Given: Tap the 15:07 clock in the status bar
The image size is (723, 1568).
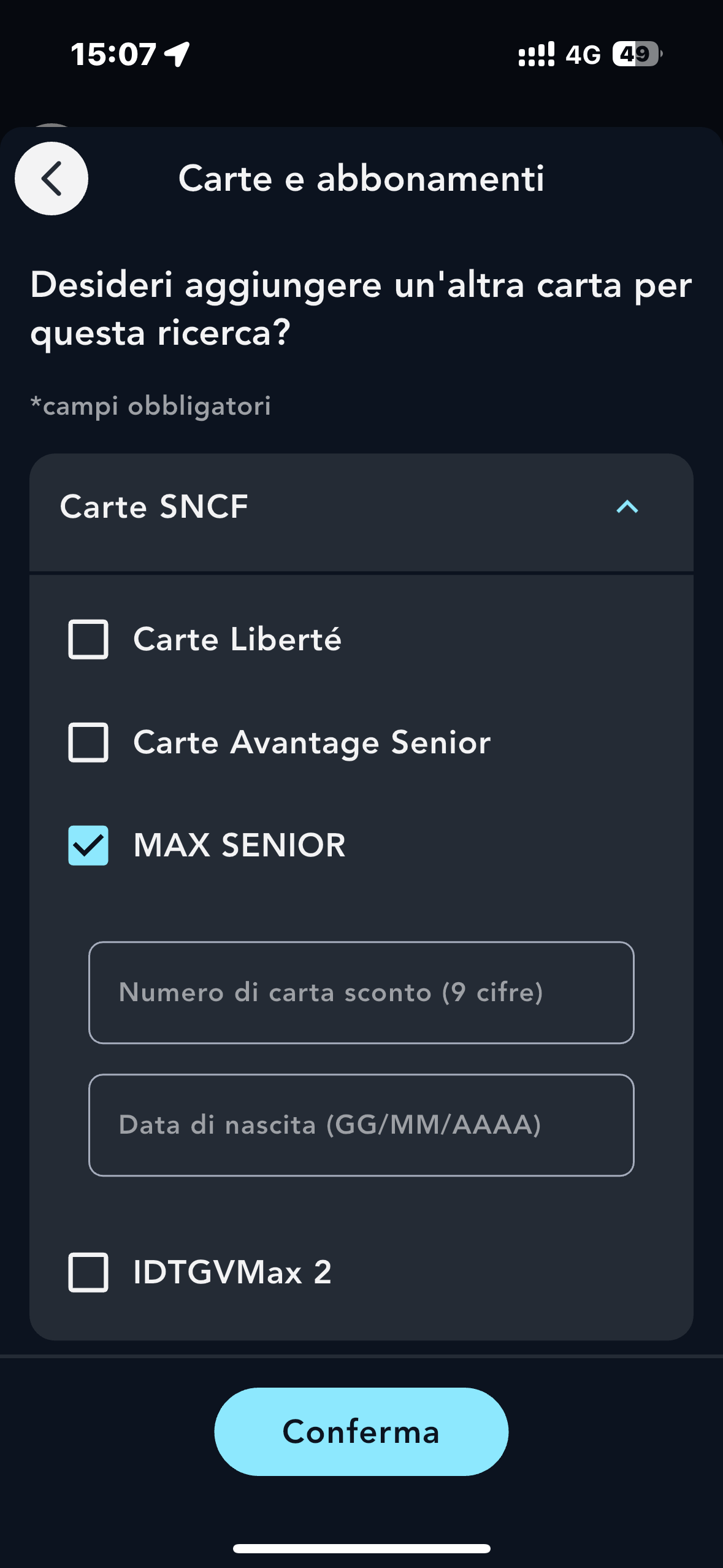Looking at the screenshot, I should pos(113,54).
